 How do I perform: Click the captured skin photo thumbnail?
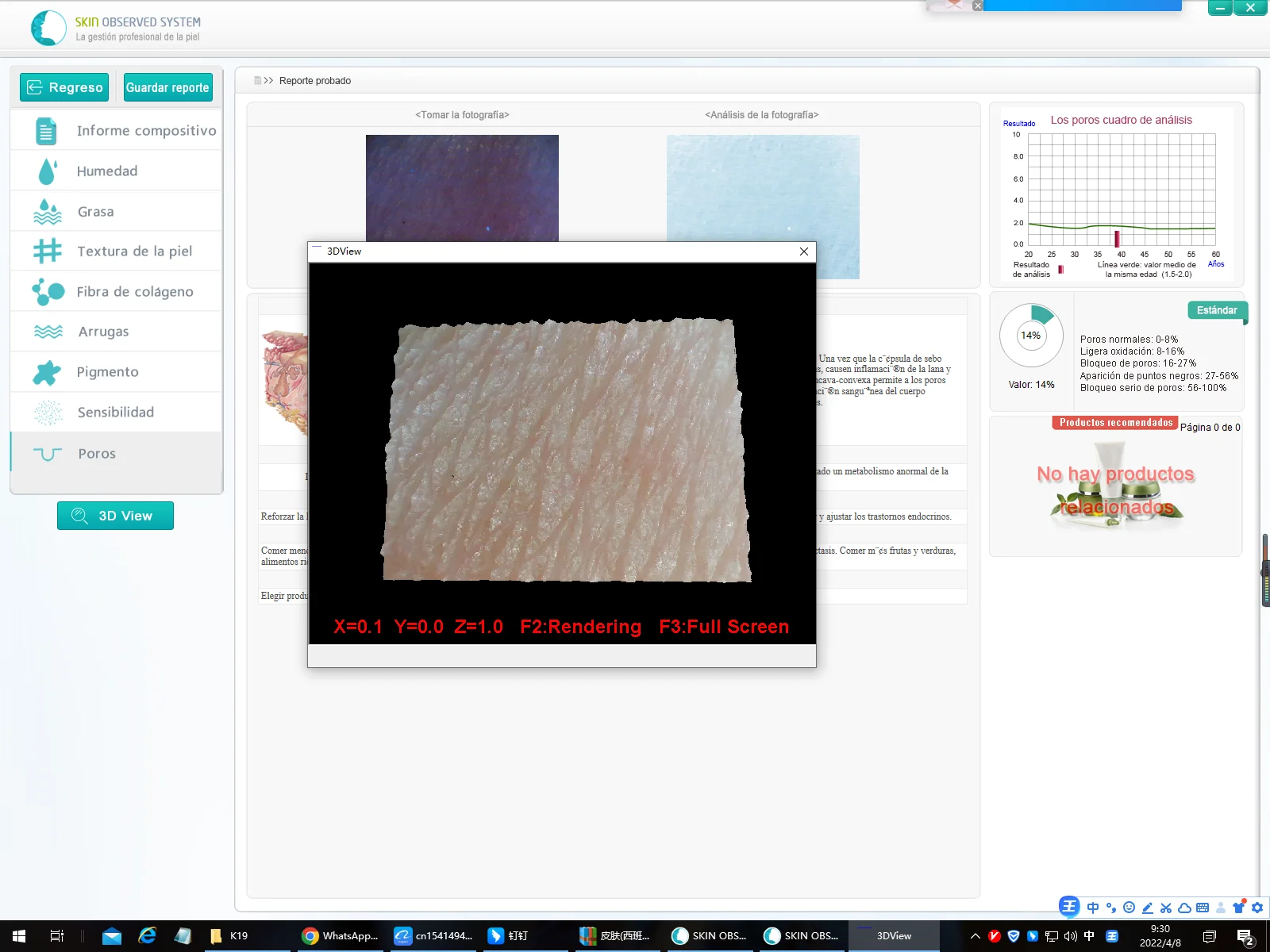(462, 188)
